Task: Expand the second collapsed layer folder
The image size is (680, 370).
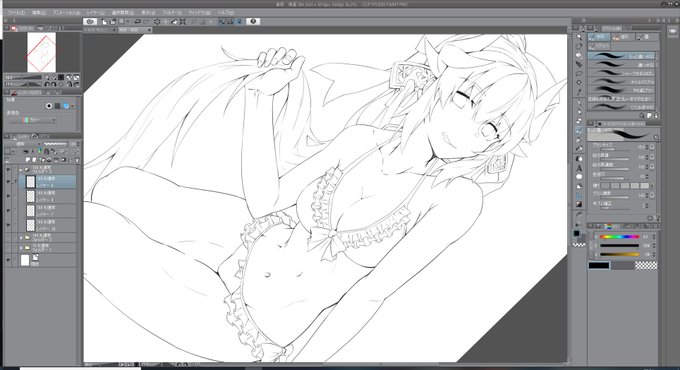Action: click(21, 237)
